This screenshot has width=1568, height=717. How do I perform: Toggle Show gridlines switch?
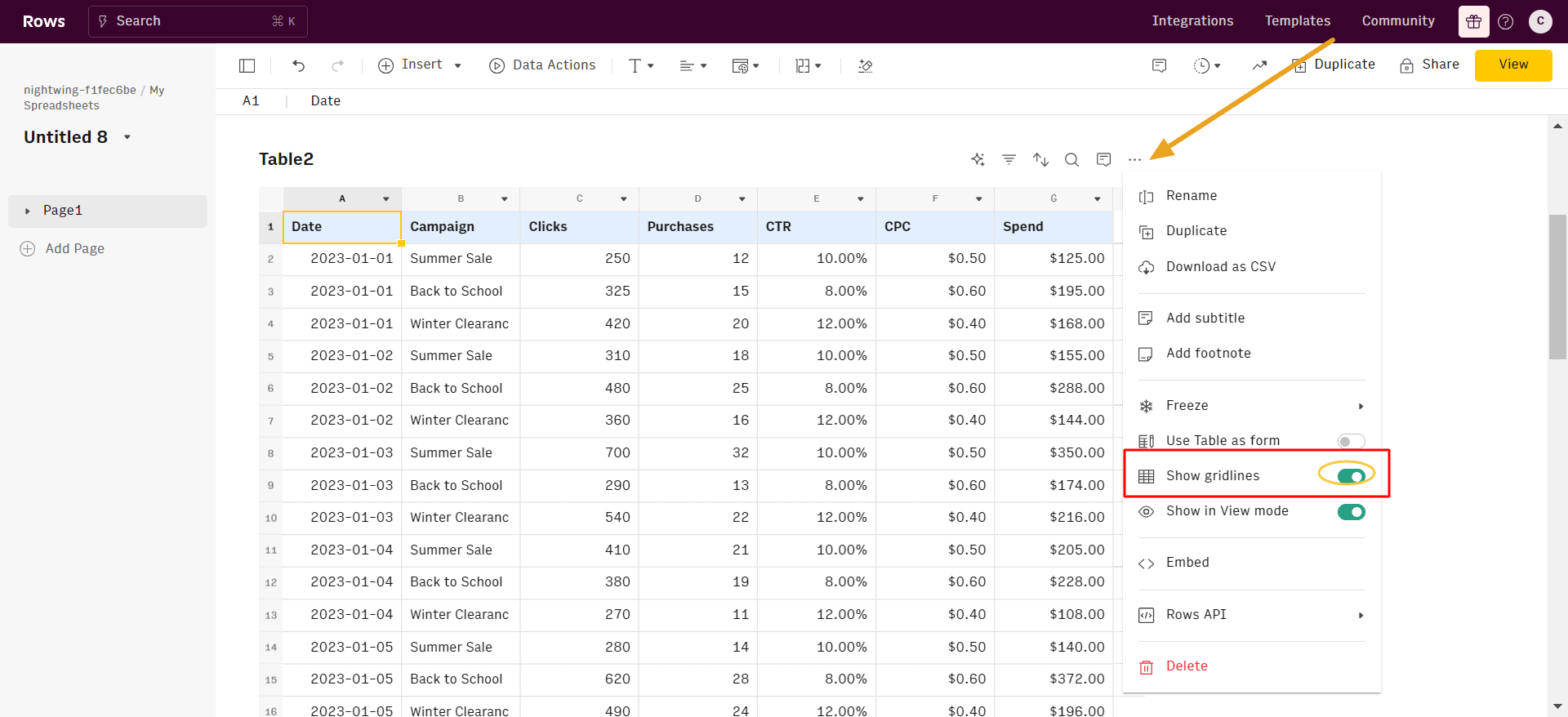(x=1352, y=476)
